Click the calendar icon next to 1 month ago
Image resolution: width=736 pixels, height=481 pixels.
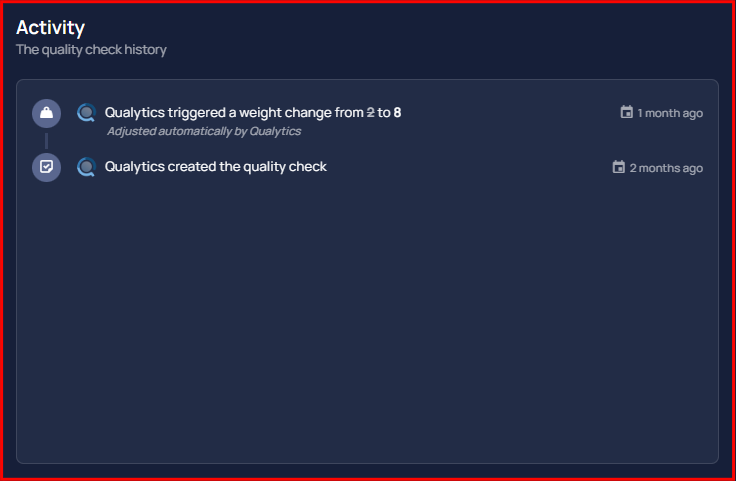(x=627, y=113)
